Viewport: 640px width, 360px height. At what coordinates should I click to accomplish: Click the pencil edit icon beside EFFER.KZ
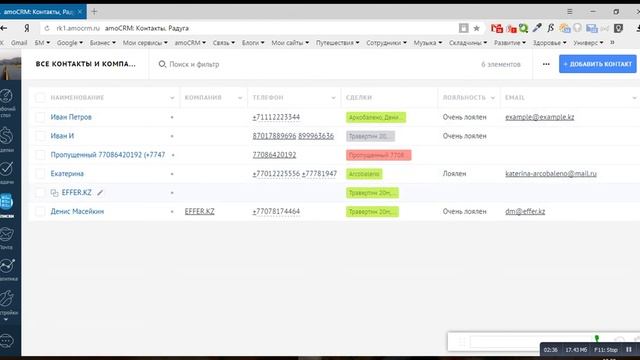(x=100, y=193)
